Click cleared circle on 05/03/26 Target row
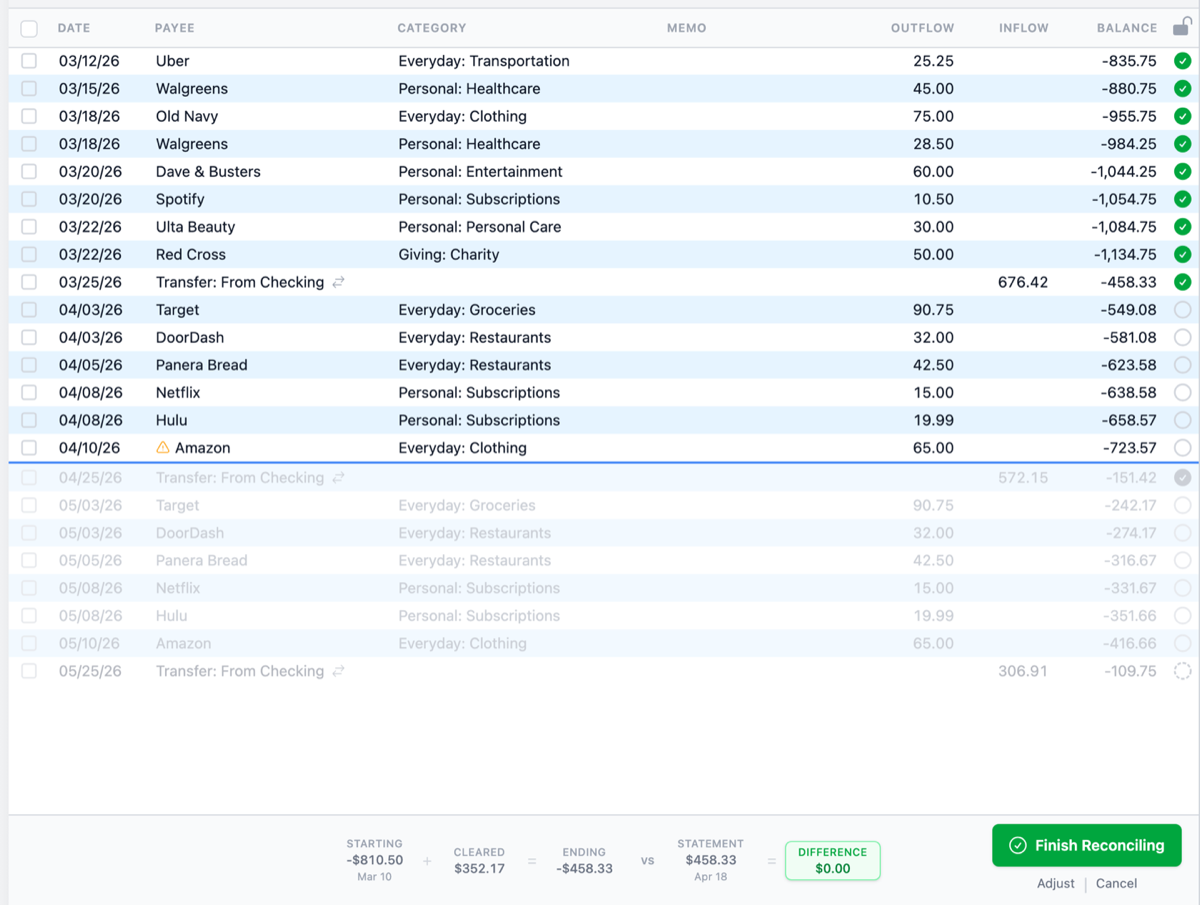 click(1182, 506)
